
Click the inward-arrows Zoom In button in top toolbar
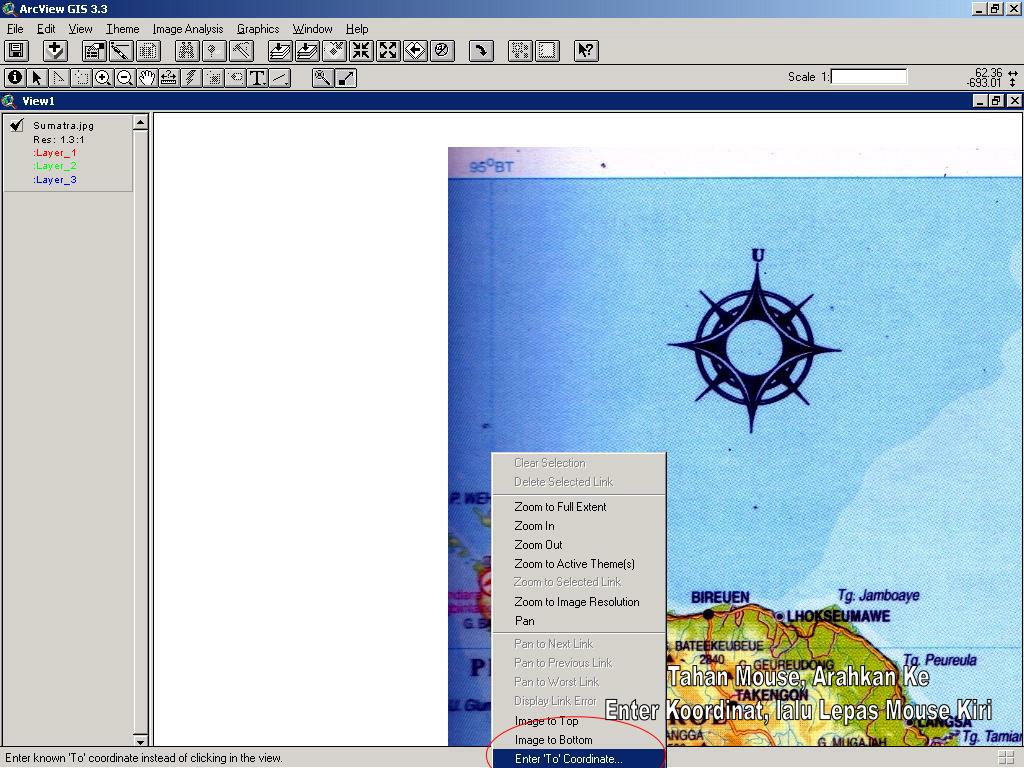361,50
